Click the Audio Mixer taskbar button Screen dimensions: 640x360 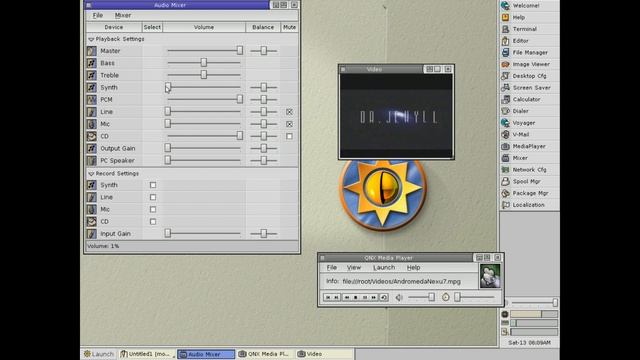pos(206,354)
